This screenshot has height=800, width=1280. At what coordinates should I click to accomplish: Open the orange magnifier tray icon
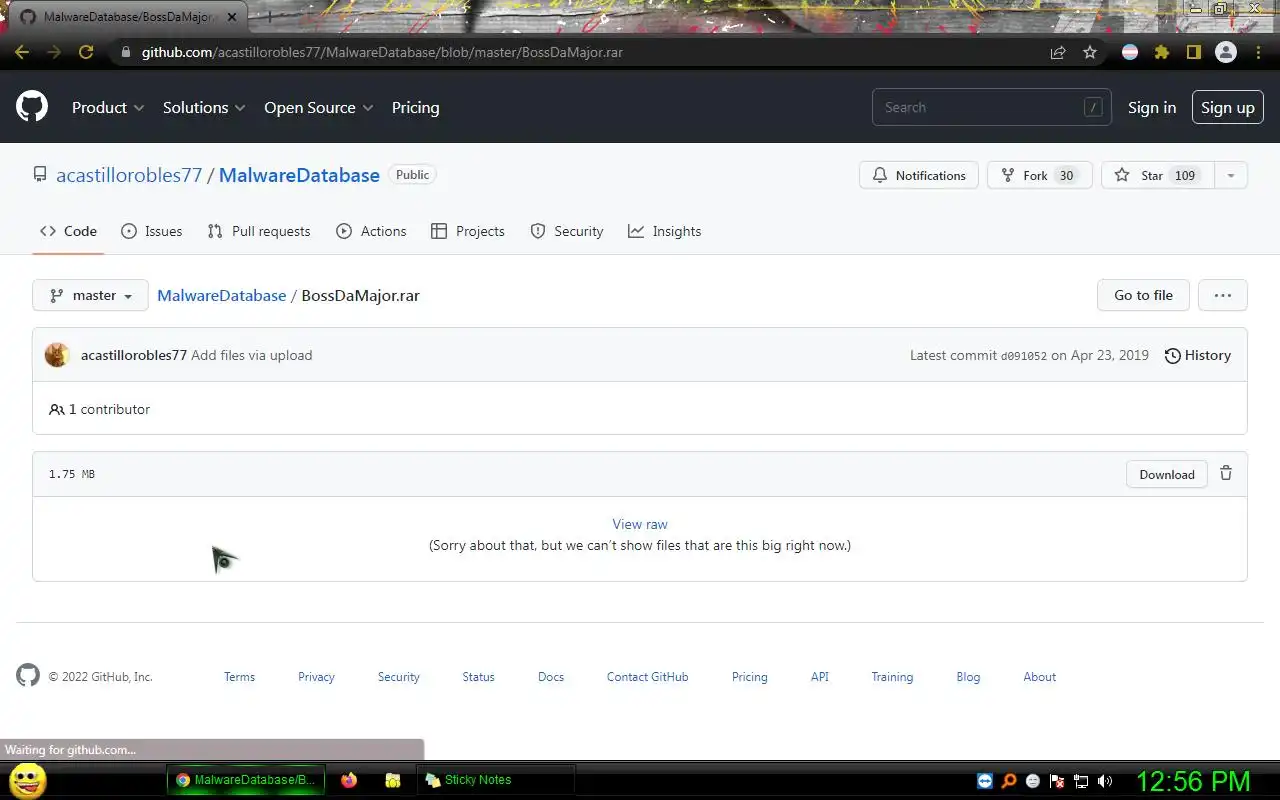pos(1009,781)
